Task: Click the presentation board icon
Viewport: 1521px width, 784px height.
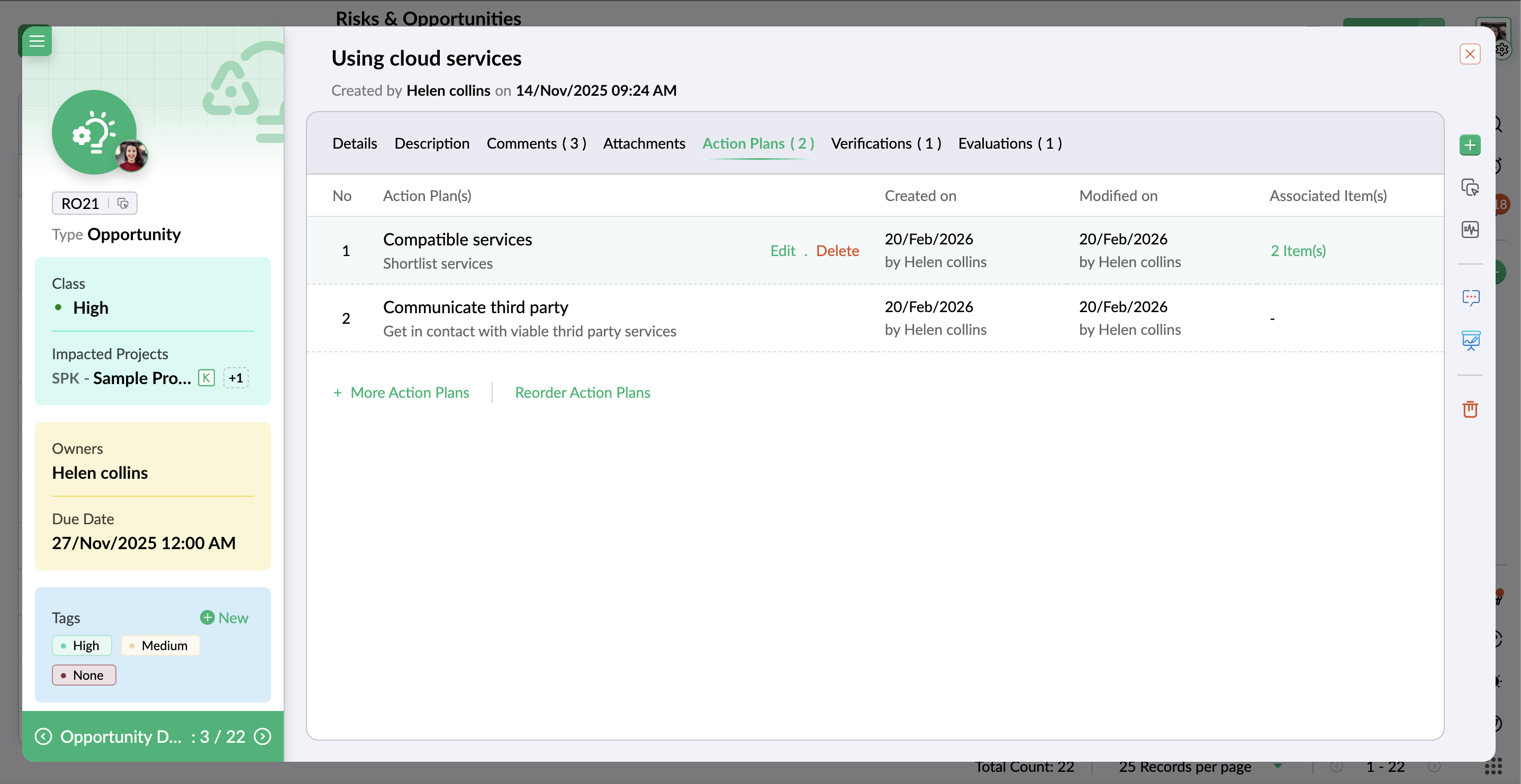Action: tap(1470, 340)
